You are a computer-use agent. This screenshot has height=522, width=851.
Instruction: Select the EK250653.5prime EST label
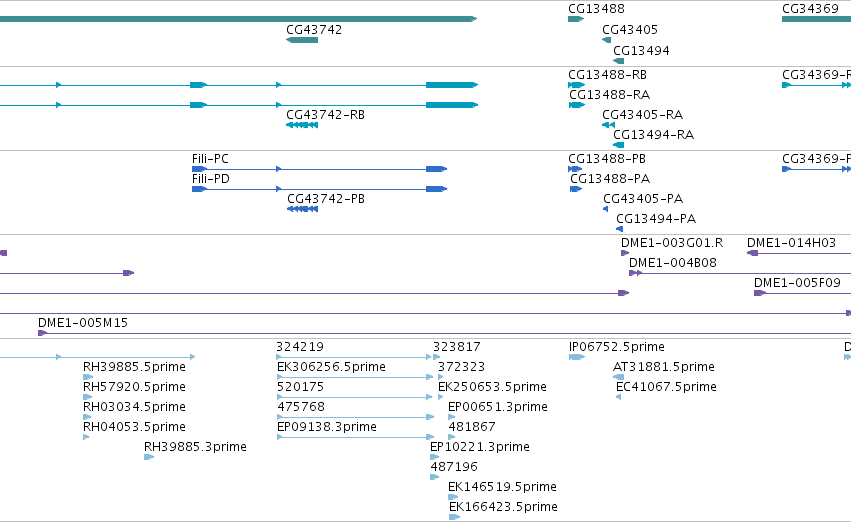(x=492, y=387)
